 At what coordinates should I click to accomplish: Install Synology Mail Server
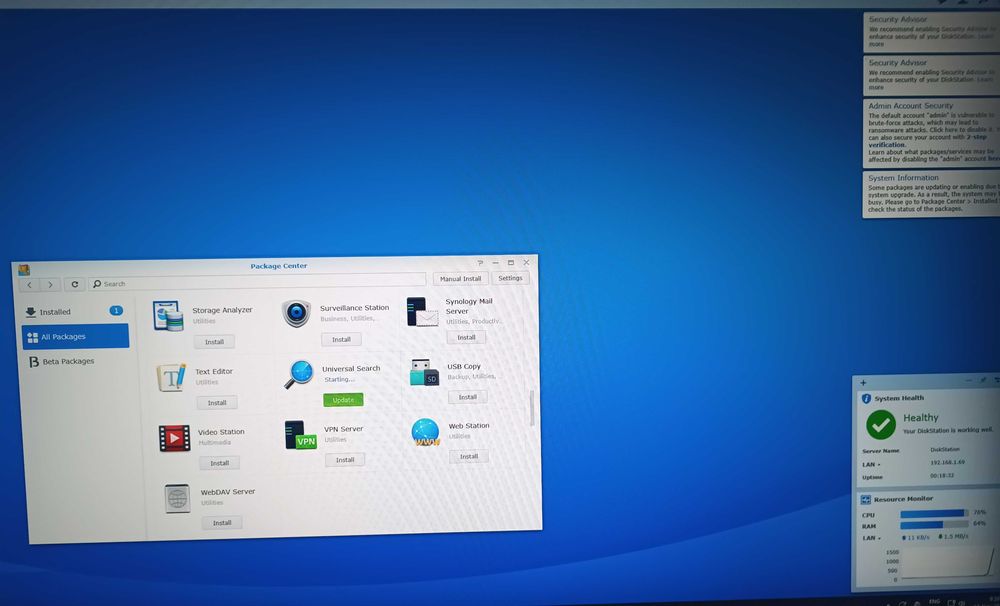[x=466, y=337]
